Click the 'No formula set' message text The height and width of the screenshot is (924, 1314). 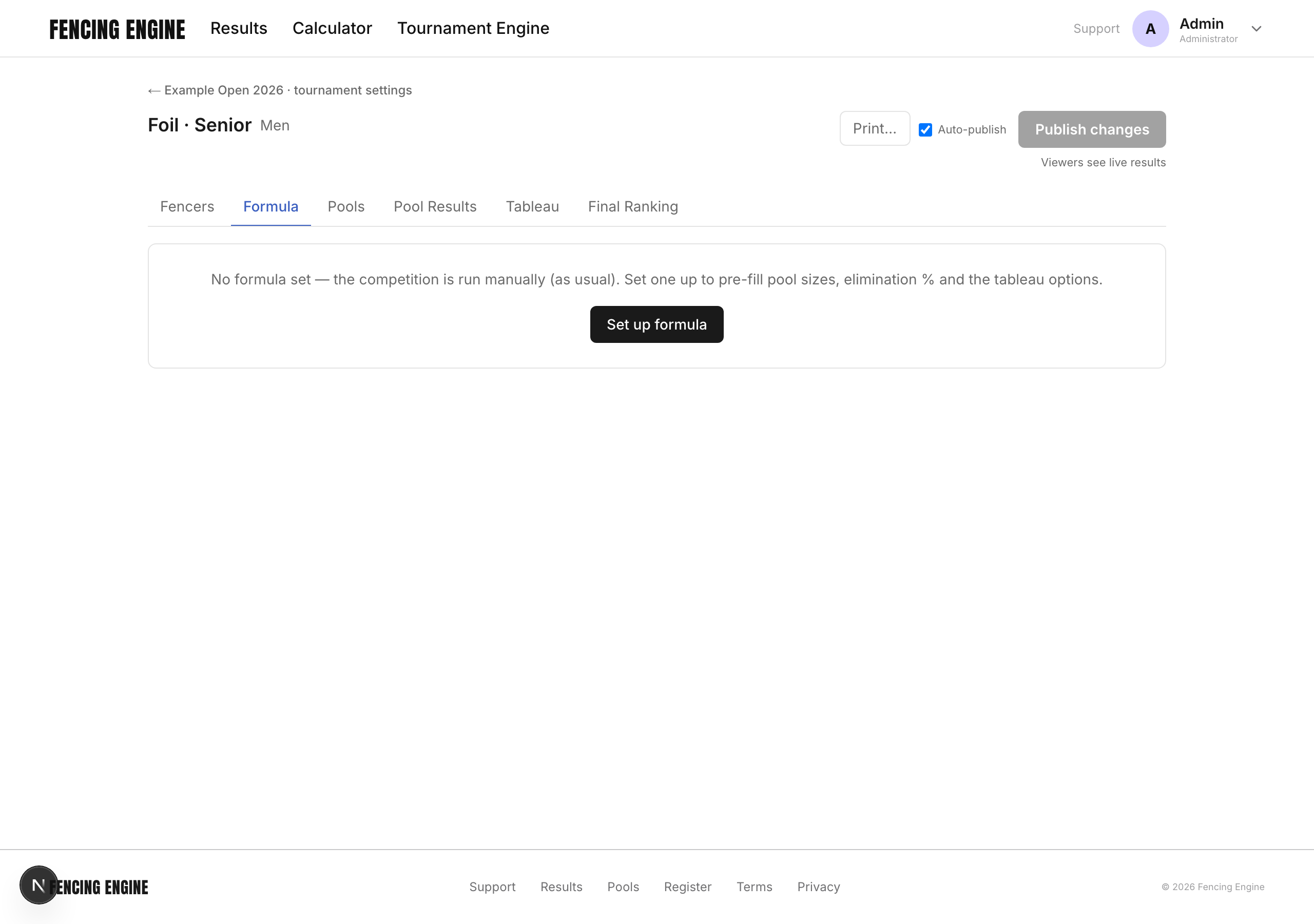click(656, 279)
